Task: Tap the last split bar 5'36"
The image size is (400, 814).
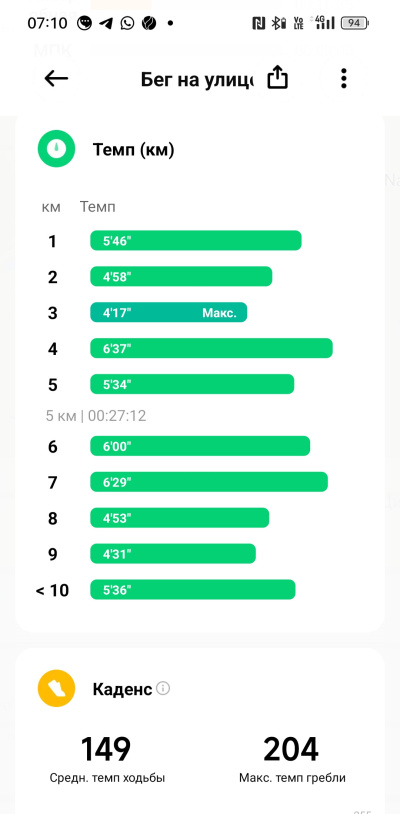Action: click(193, 590)
